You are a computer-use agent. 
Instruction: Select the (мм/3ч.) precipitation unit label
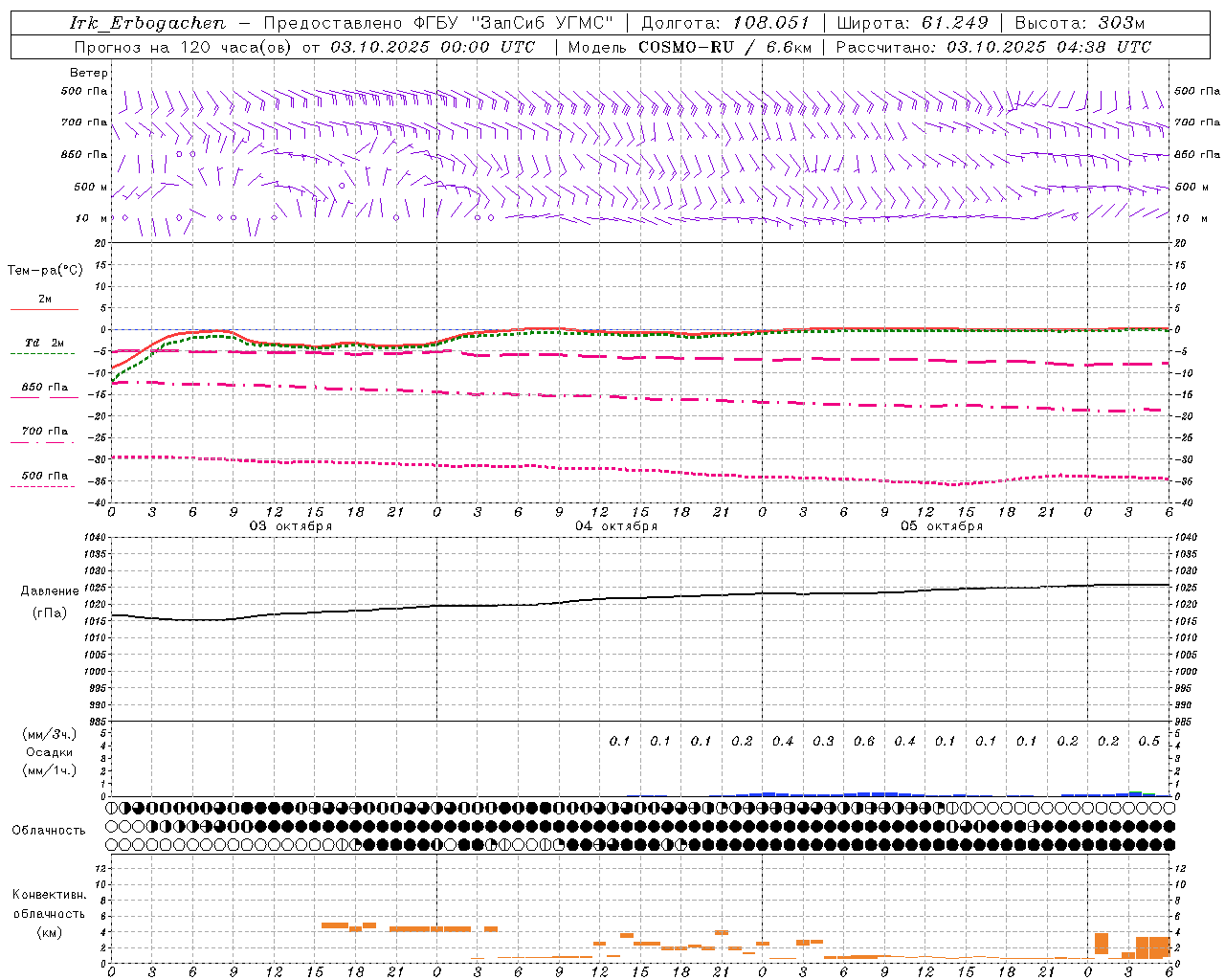[x=50, y=734]
